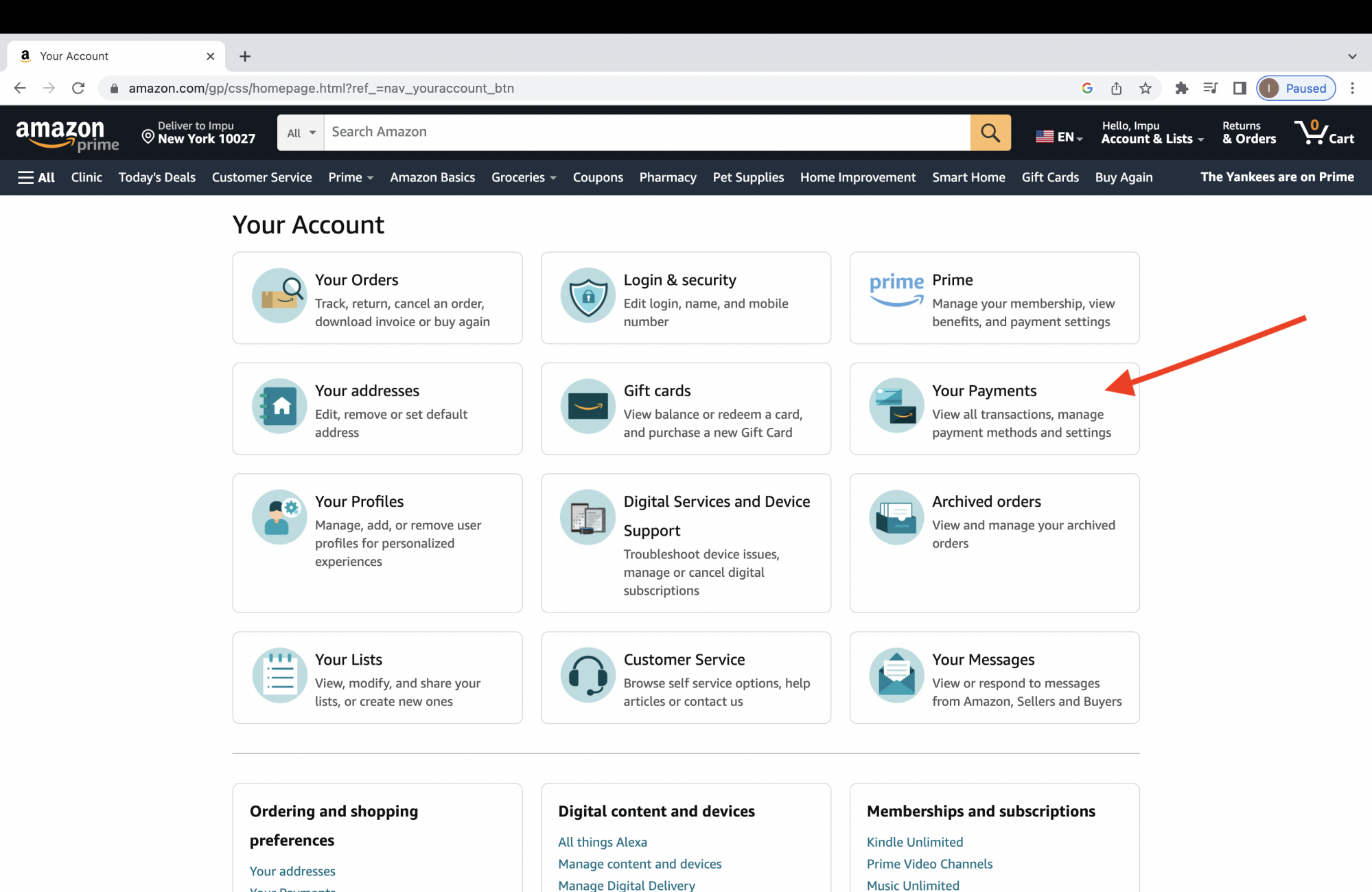Click the Returns & Orders button

coord(1248,132)
